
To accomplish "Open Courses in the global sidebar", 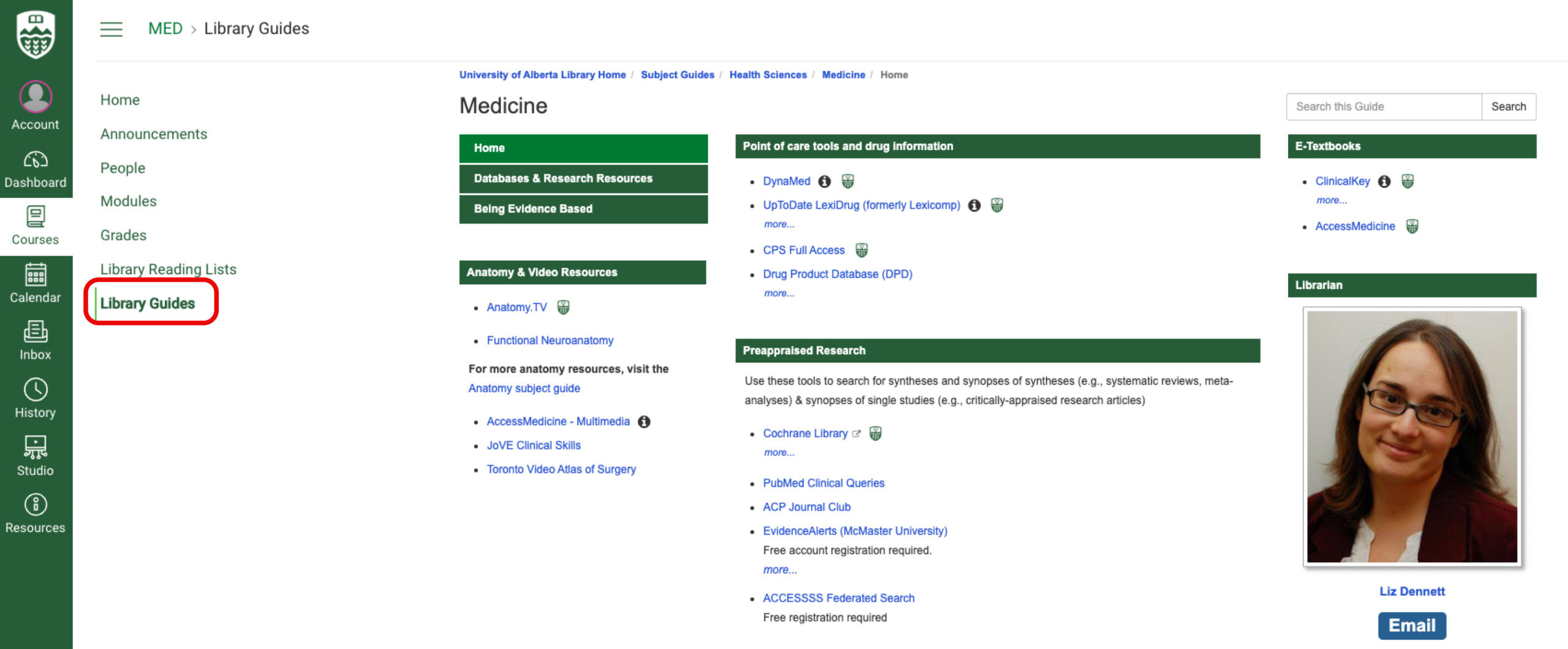I will 36,226.
